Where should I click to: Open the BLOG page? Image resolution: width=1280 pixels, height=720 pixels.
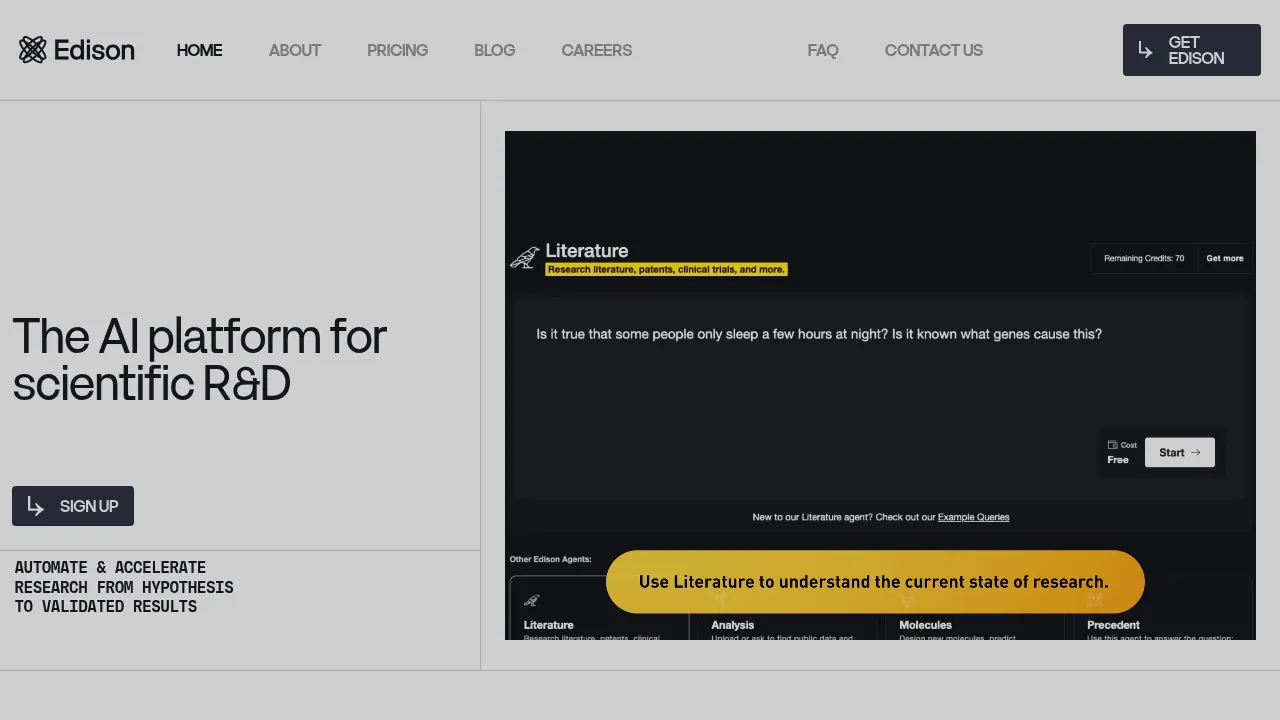494,50
